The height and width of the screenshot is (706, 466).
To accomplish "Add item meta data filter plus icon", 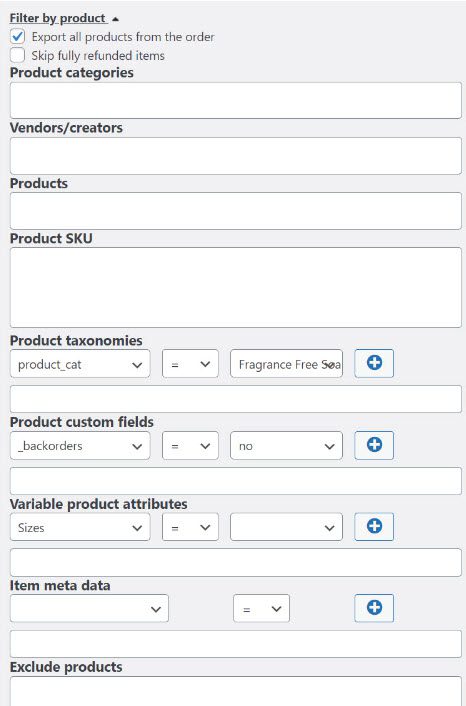I will point(374,608).
